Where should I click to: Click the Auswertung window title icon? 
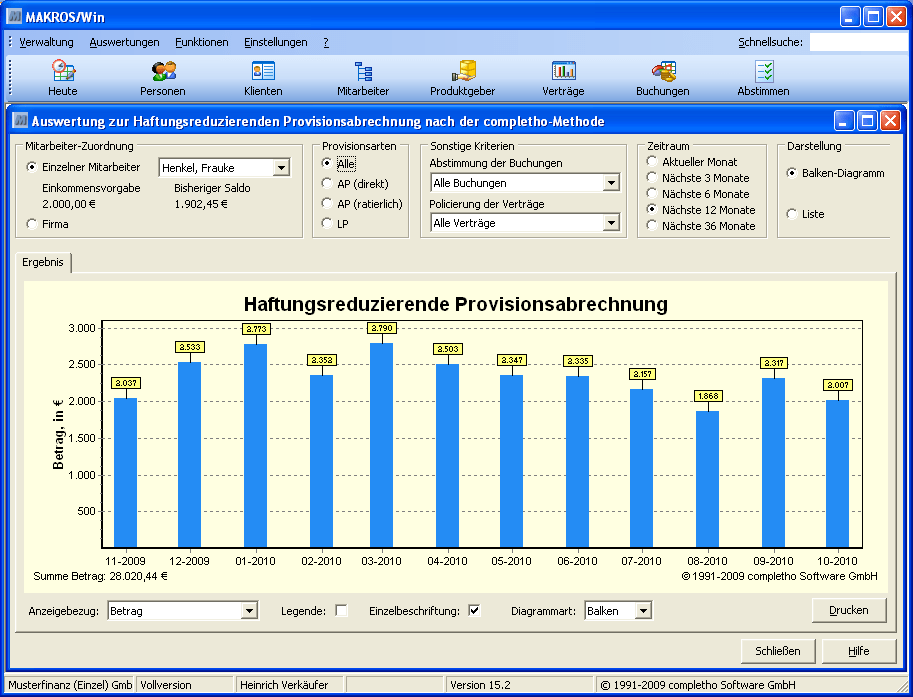(x=20, y=120)
